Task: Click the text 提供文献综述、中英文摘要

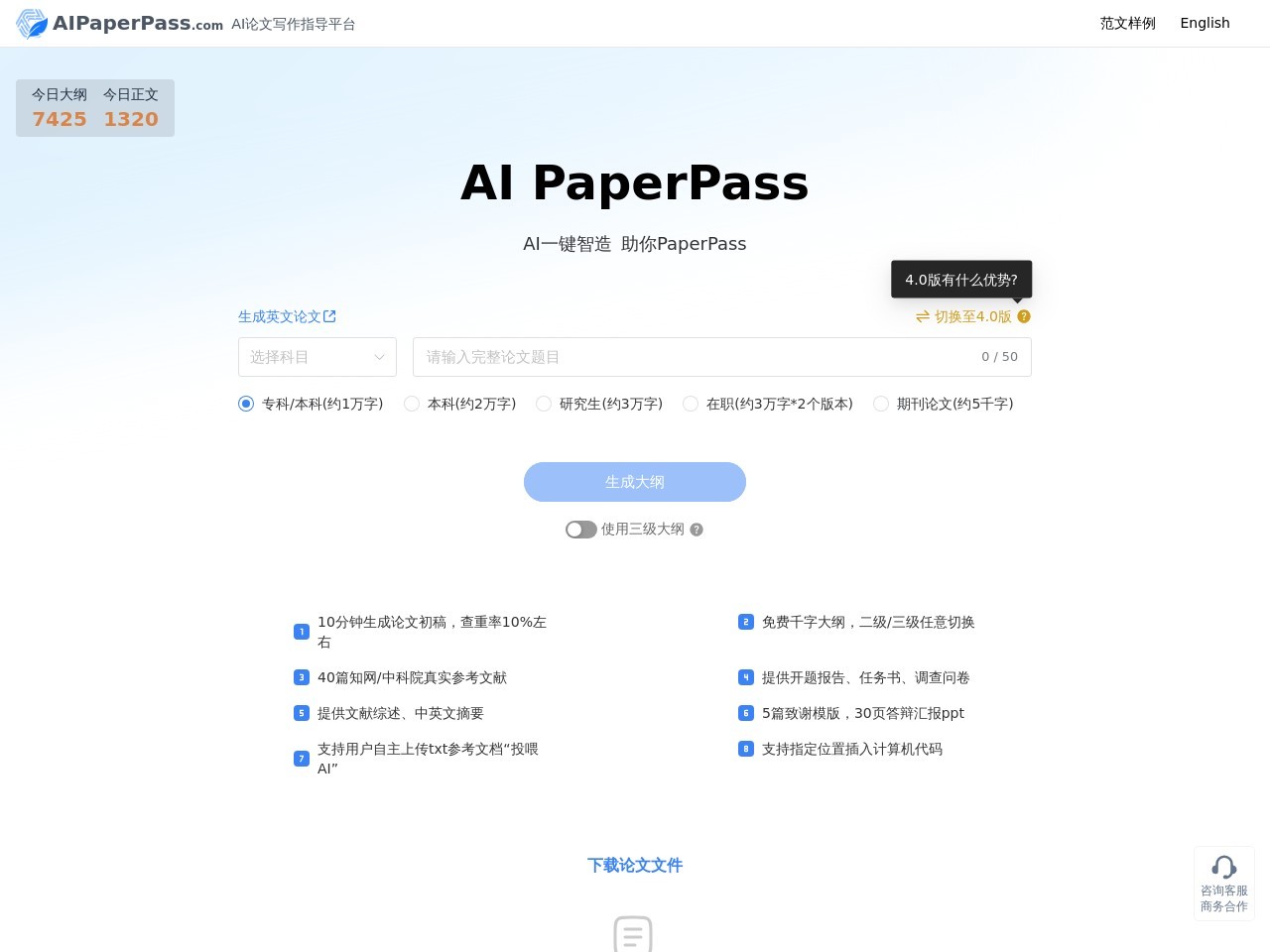Action: pos(401,713)
